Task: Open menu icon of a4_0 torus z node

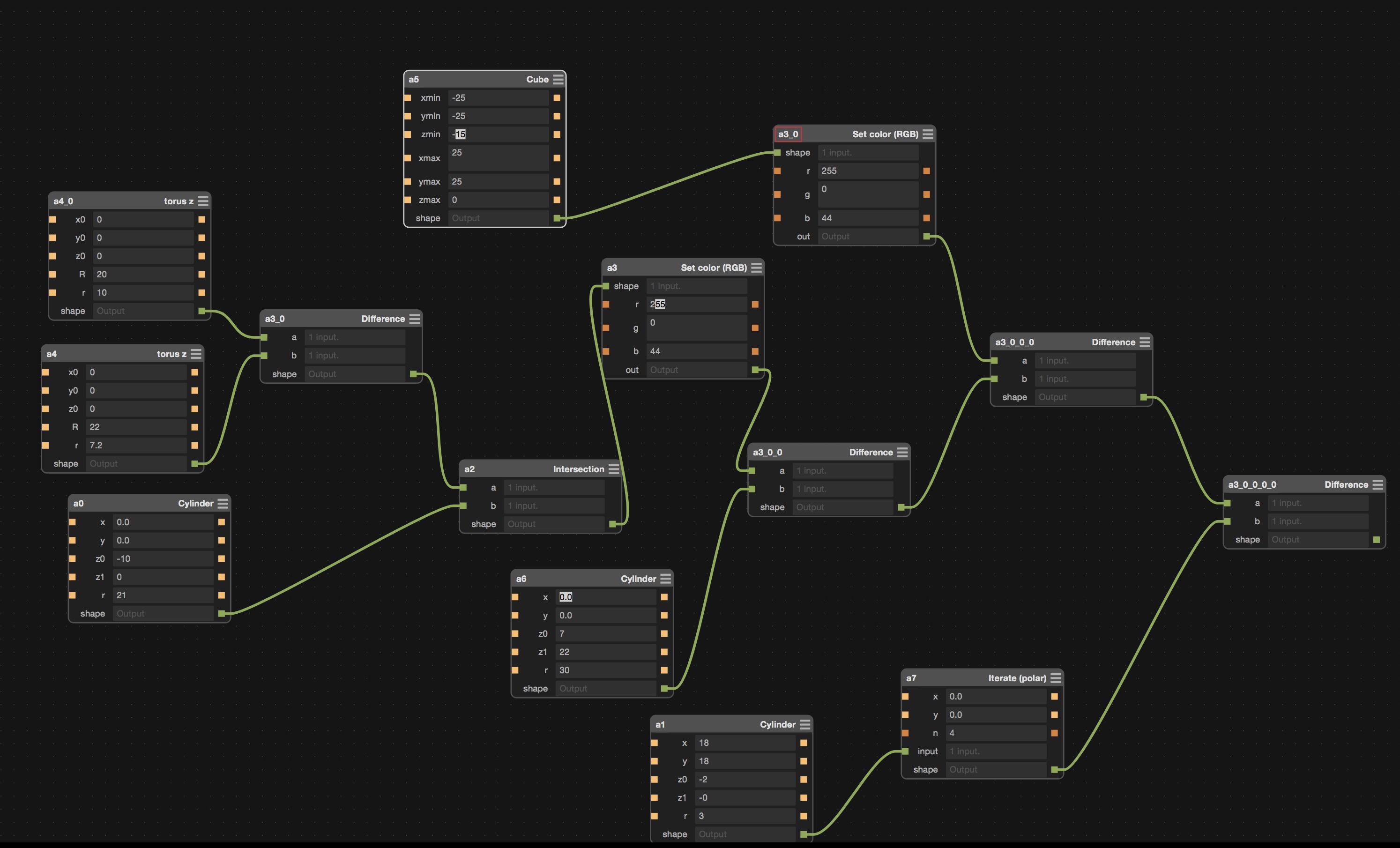Action: point(203,201)
